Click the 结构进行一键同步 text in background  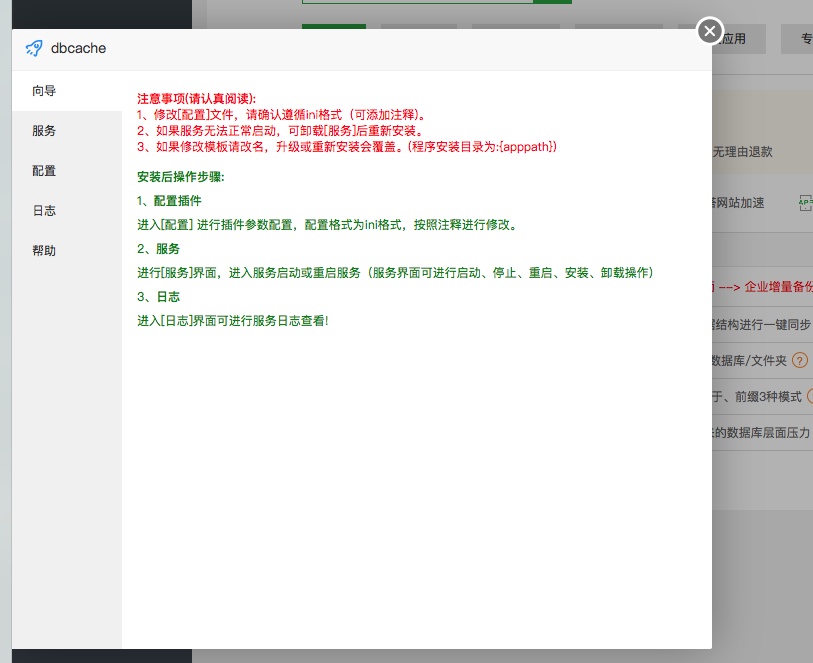pyautogui.click(x=762, y=325)
